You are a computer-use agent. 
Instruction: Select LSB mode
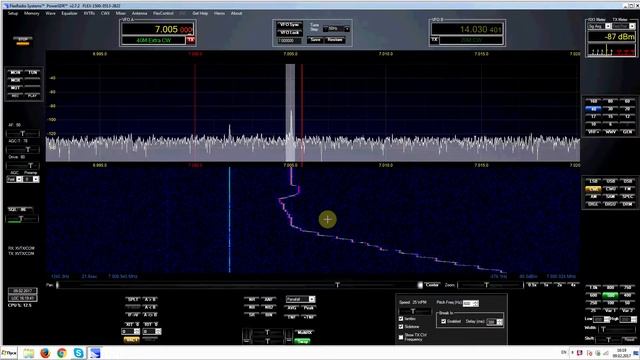pyautogui.click(x=593, y=181)
